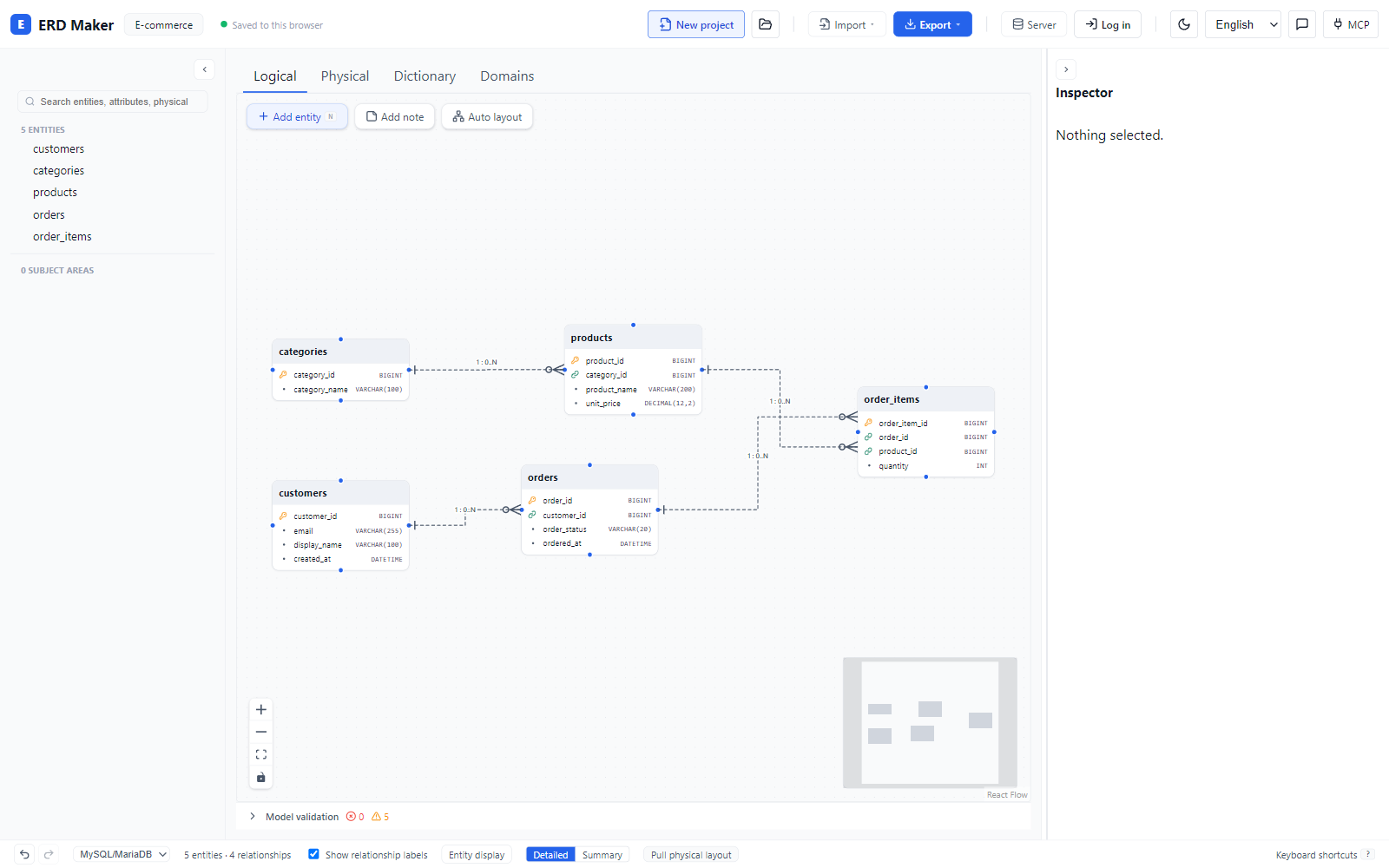
Task: Collapse the Inspector panel chevron
Action: (x=1066, y=69)
